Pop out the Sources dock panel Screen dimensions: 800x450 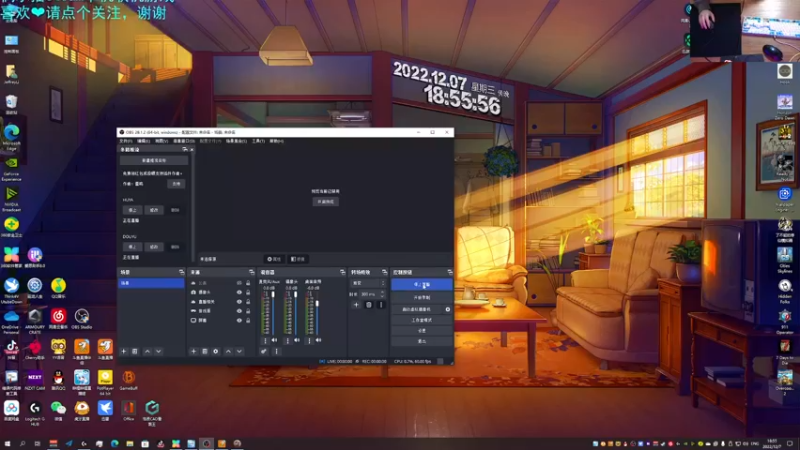point(251,272)
